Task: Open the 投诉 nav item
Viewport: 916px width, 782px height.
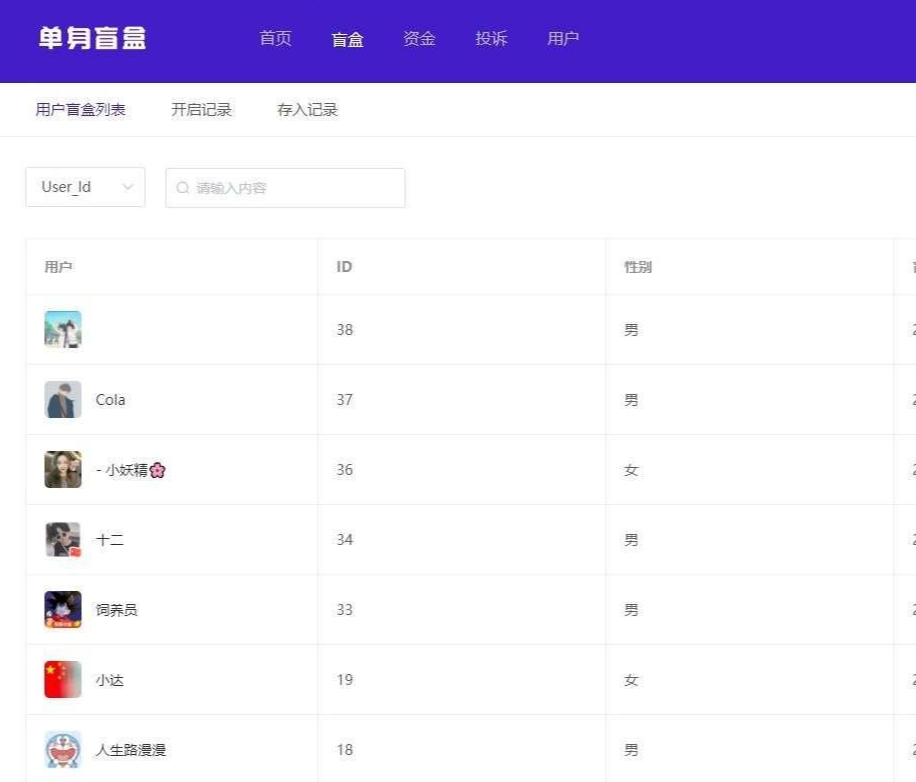Action: [x=491, y=39]
